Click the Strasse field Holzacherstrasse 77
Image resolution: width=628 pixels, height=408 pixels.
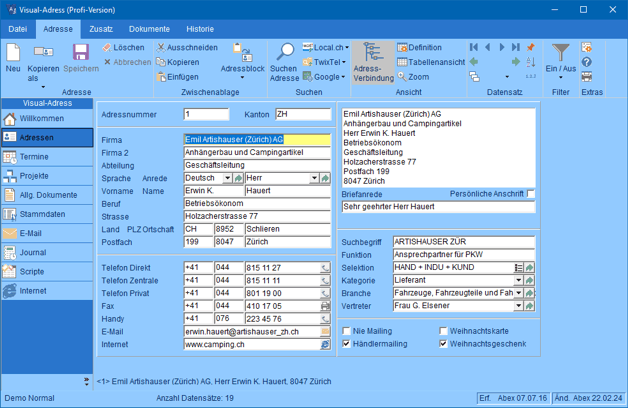coord(257,216)
